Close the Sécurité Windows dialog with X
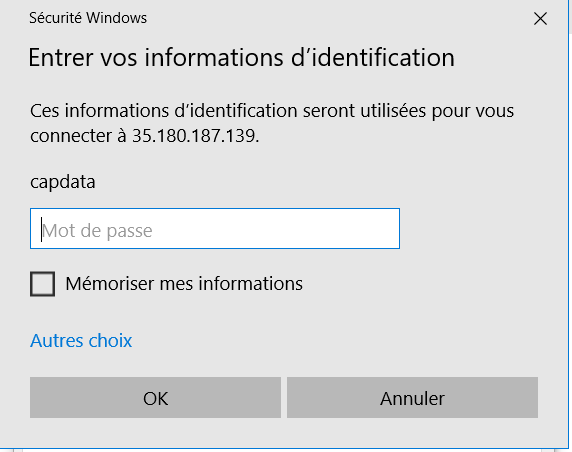Image resolution: width=572 pixels, height=452 pixels. point(540,18)
